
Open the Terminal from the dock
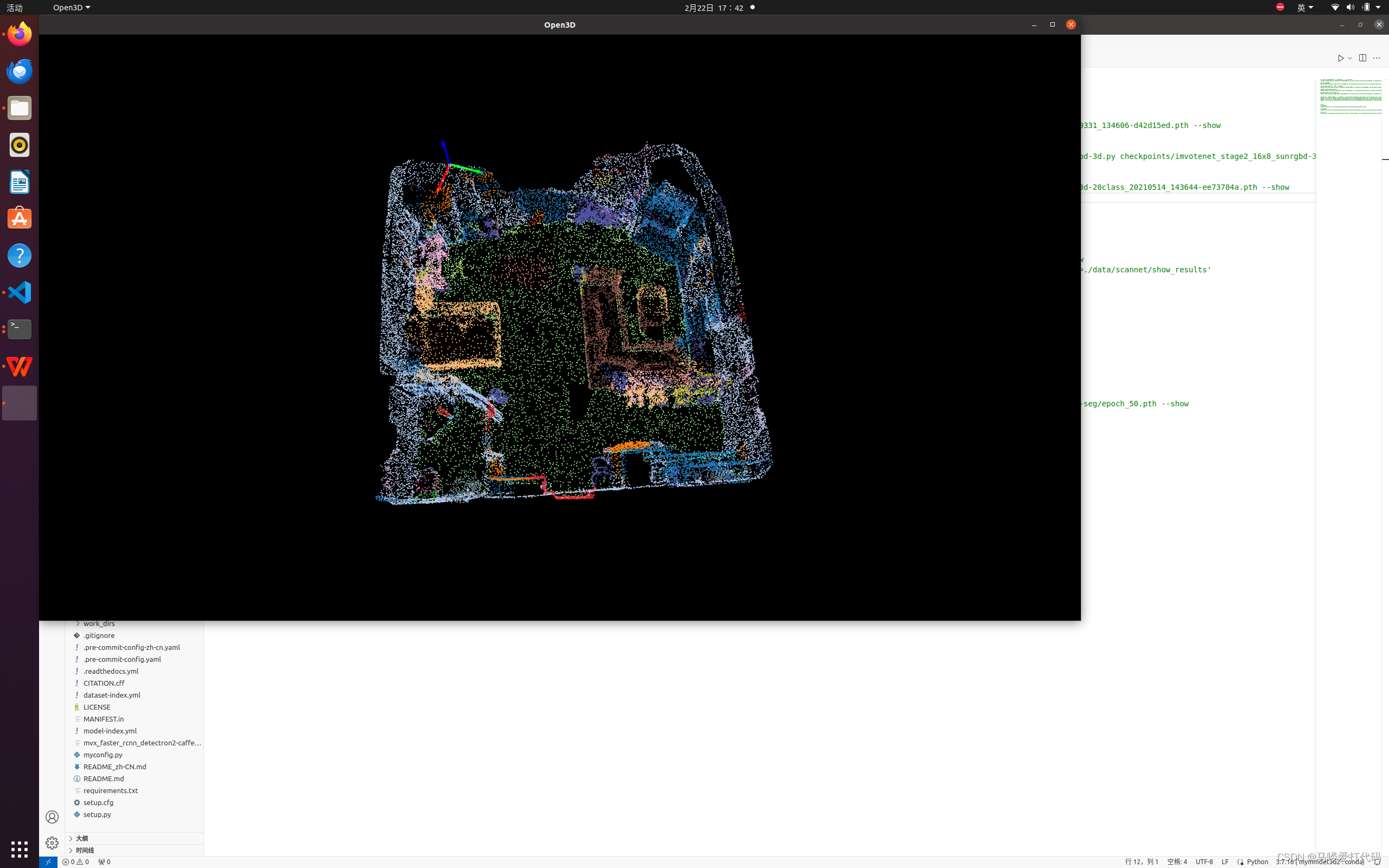pyautogui.click(x=19, y=329)
